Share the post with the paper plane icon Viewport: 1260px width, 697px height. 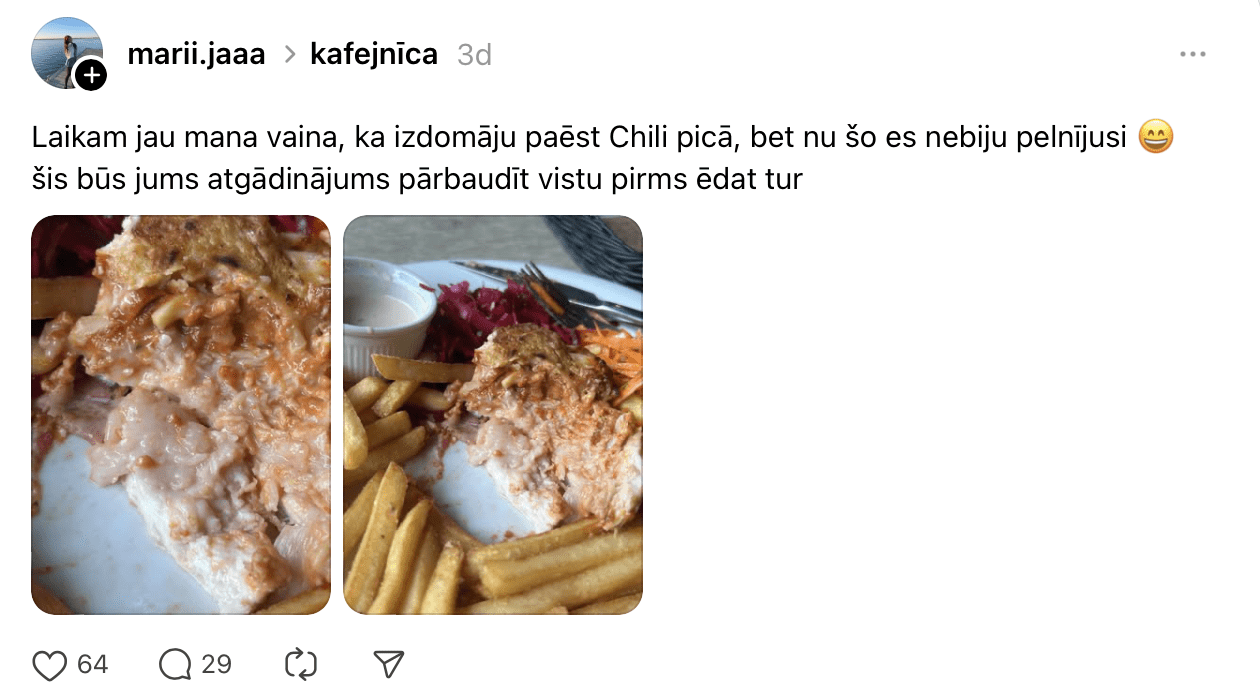(x=388, y=665)
